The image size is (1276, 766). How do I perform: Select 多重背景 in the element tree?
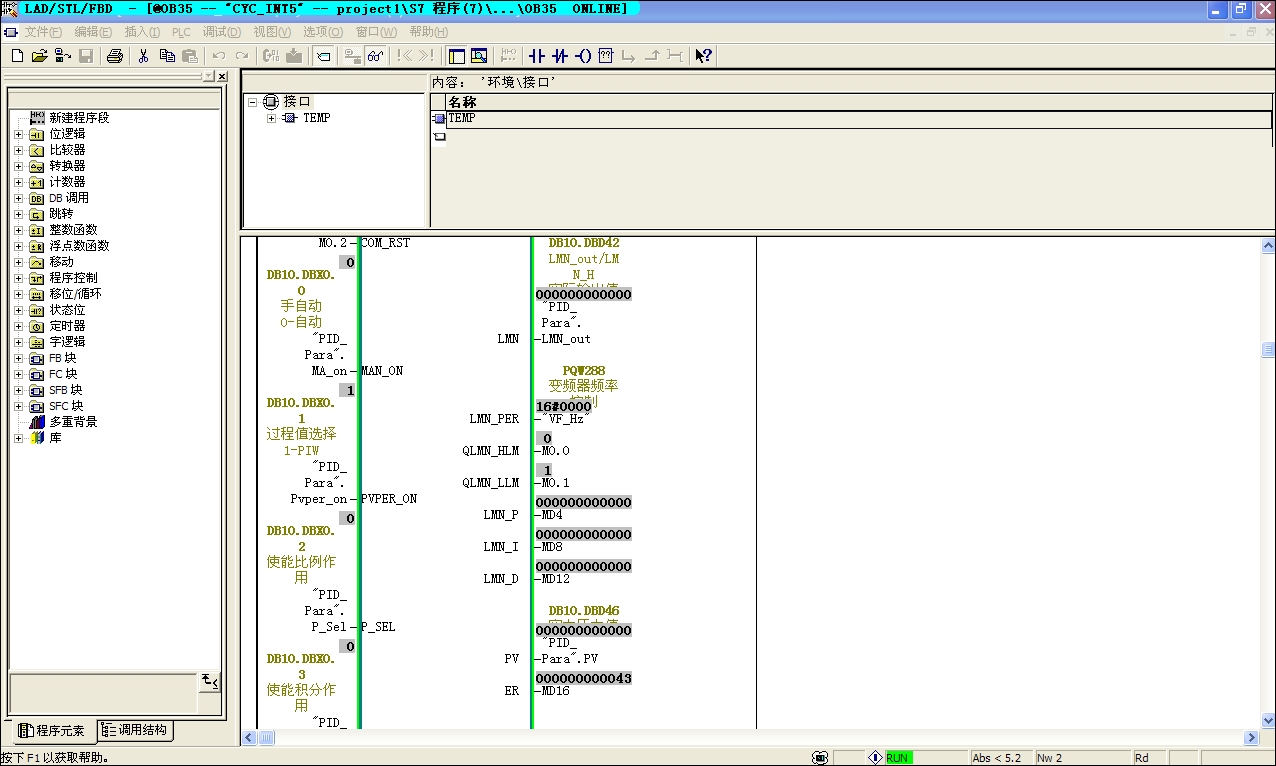73,422
